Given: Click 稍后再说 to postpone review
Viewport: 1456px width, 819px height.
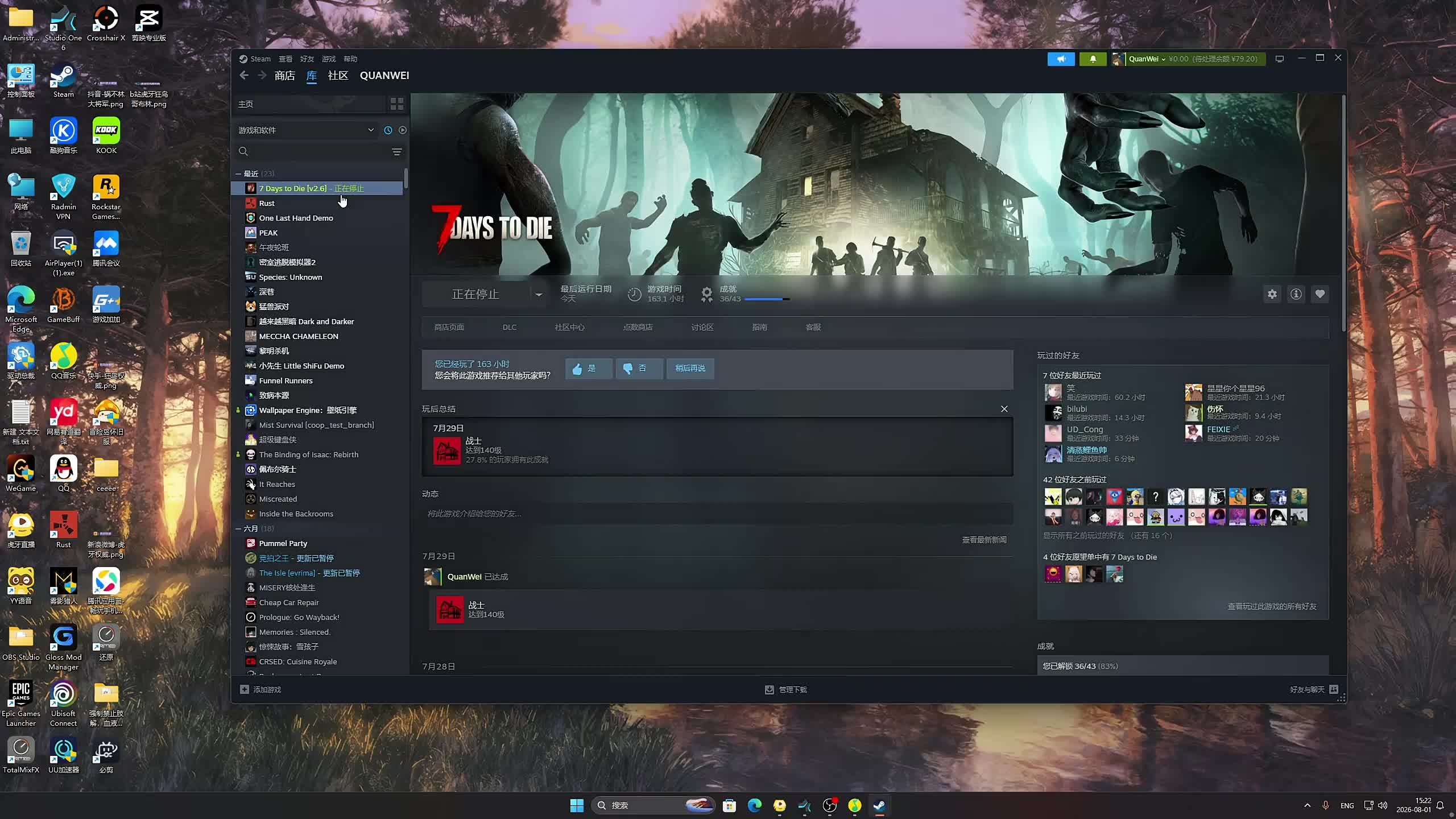Looking at the screenshot, I should (690, 369).
